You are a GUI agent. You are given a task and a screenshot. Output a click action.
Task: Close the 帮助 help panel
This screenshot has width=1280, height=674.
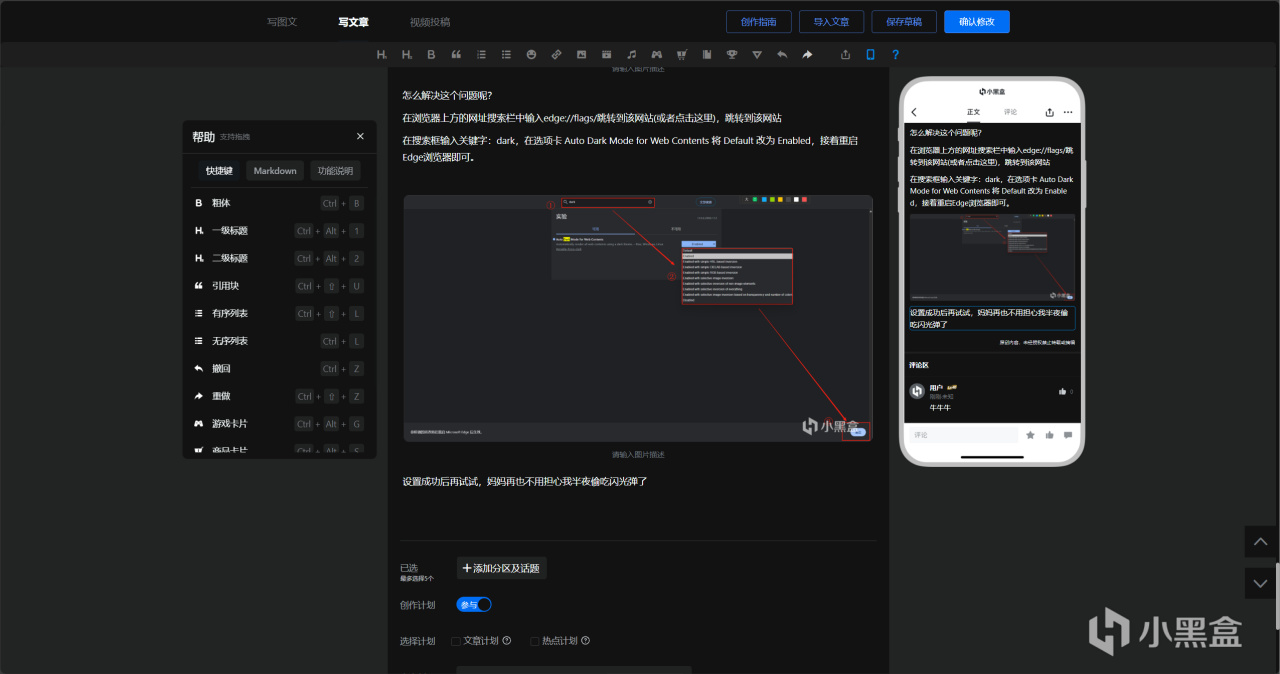point(360,136)
